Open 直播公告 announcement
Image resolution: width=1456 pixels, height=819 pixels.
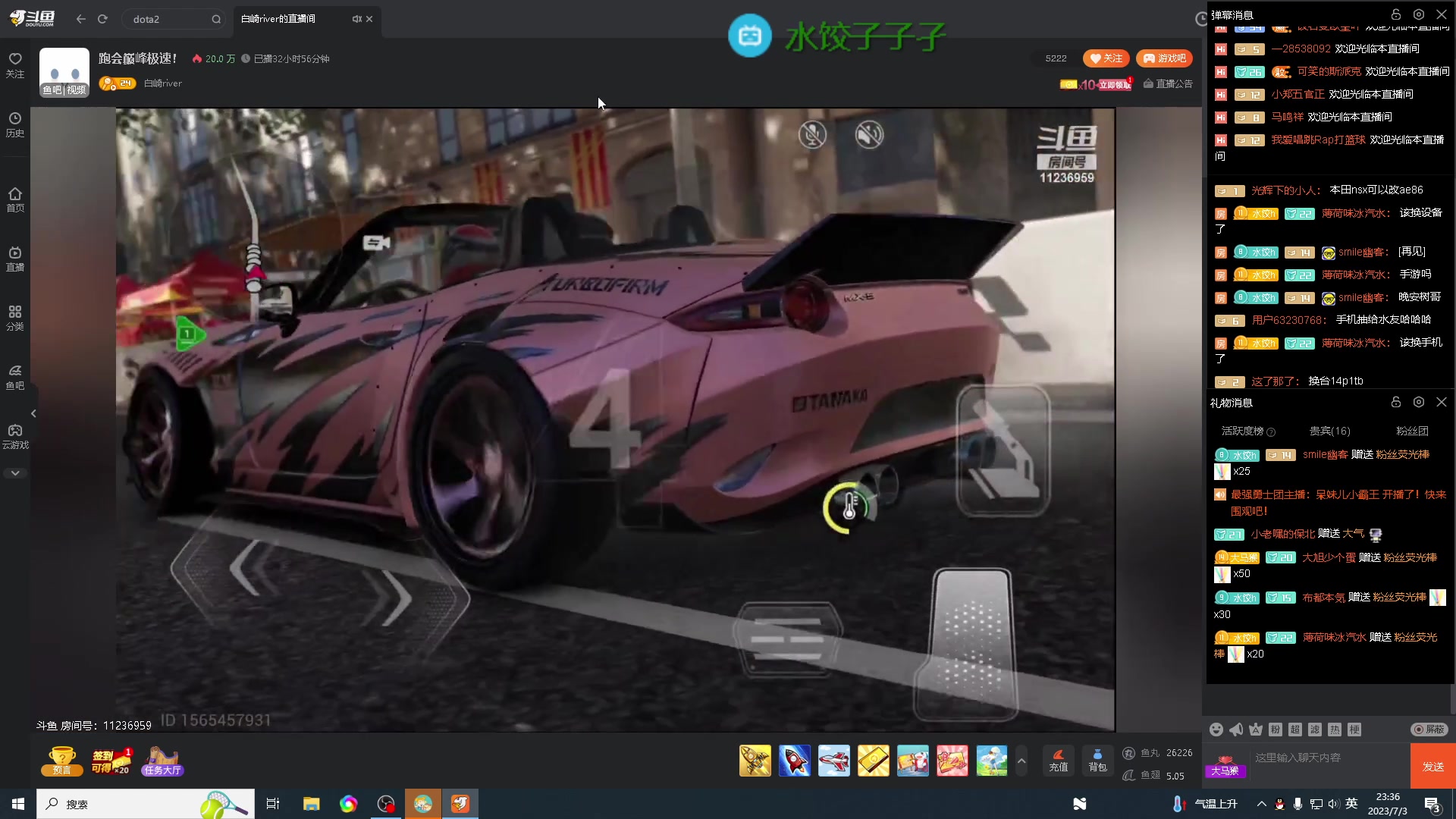1168,83
